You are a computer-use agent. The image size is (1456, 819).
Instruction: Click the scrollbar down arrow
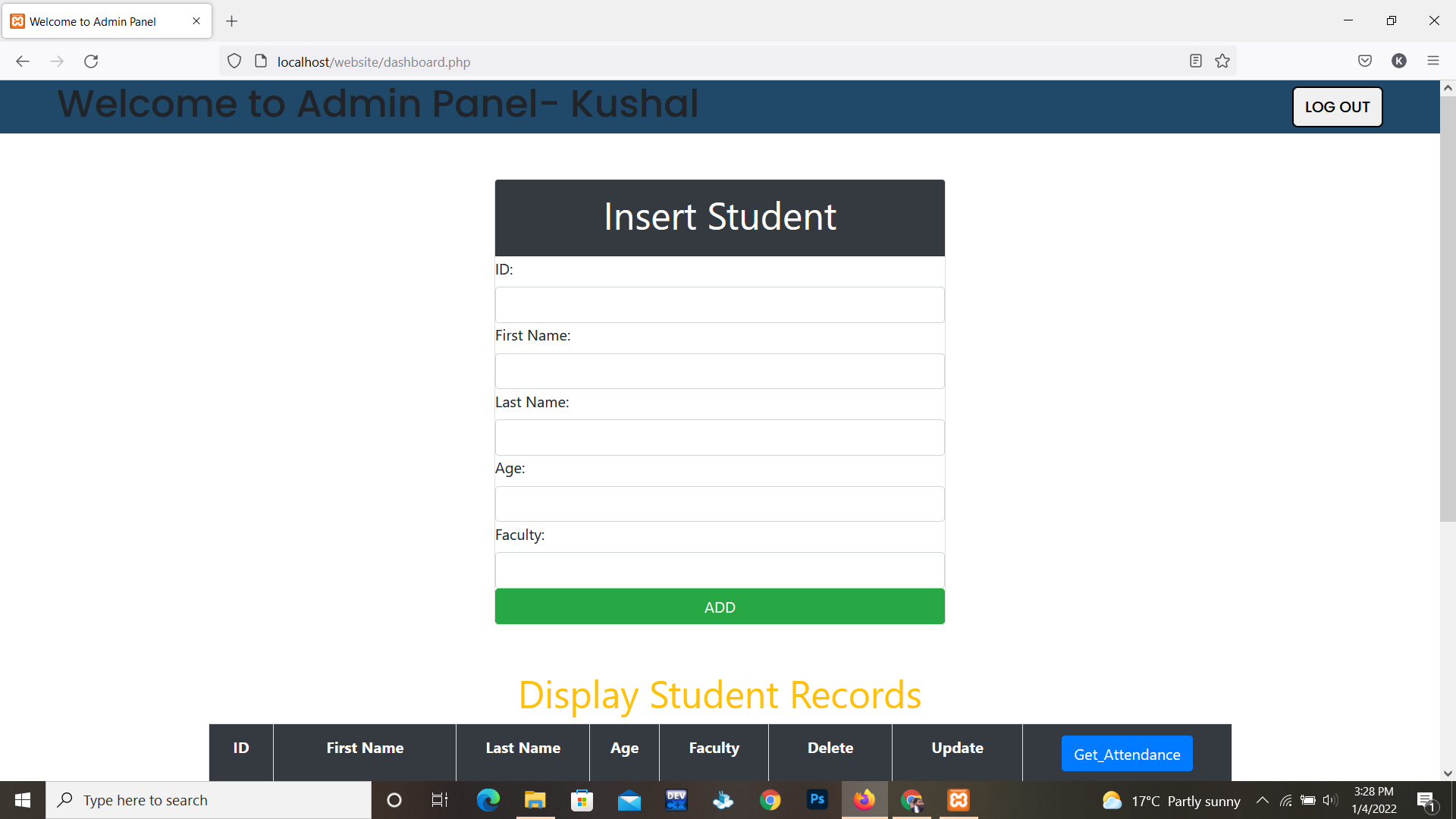coord(1448,773)
